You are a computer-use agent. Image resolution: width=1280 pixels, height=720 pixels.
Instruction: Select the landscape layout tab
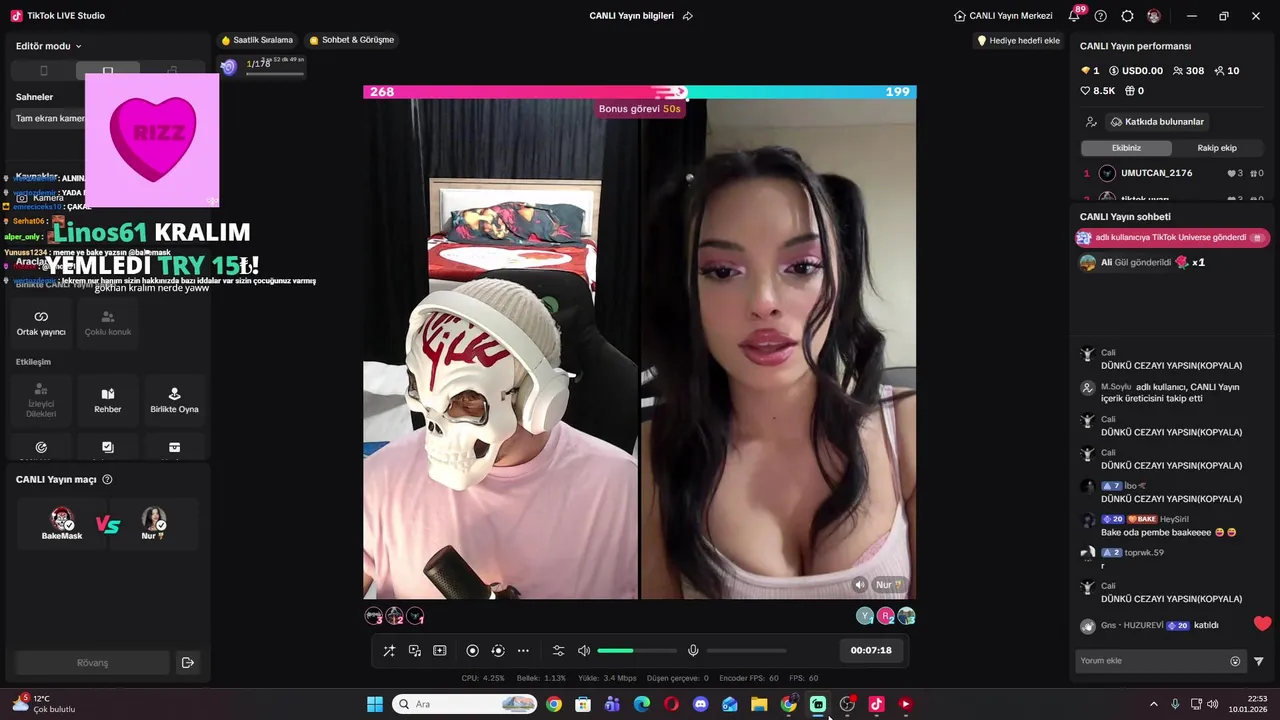(107, 71)
